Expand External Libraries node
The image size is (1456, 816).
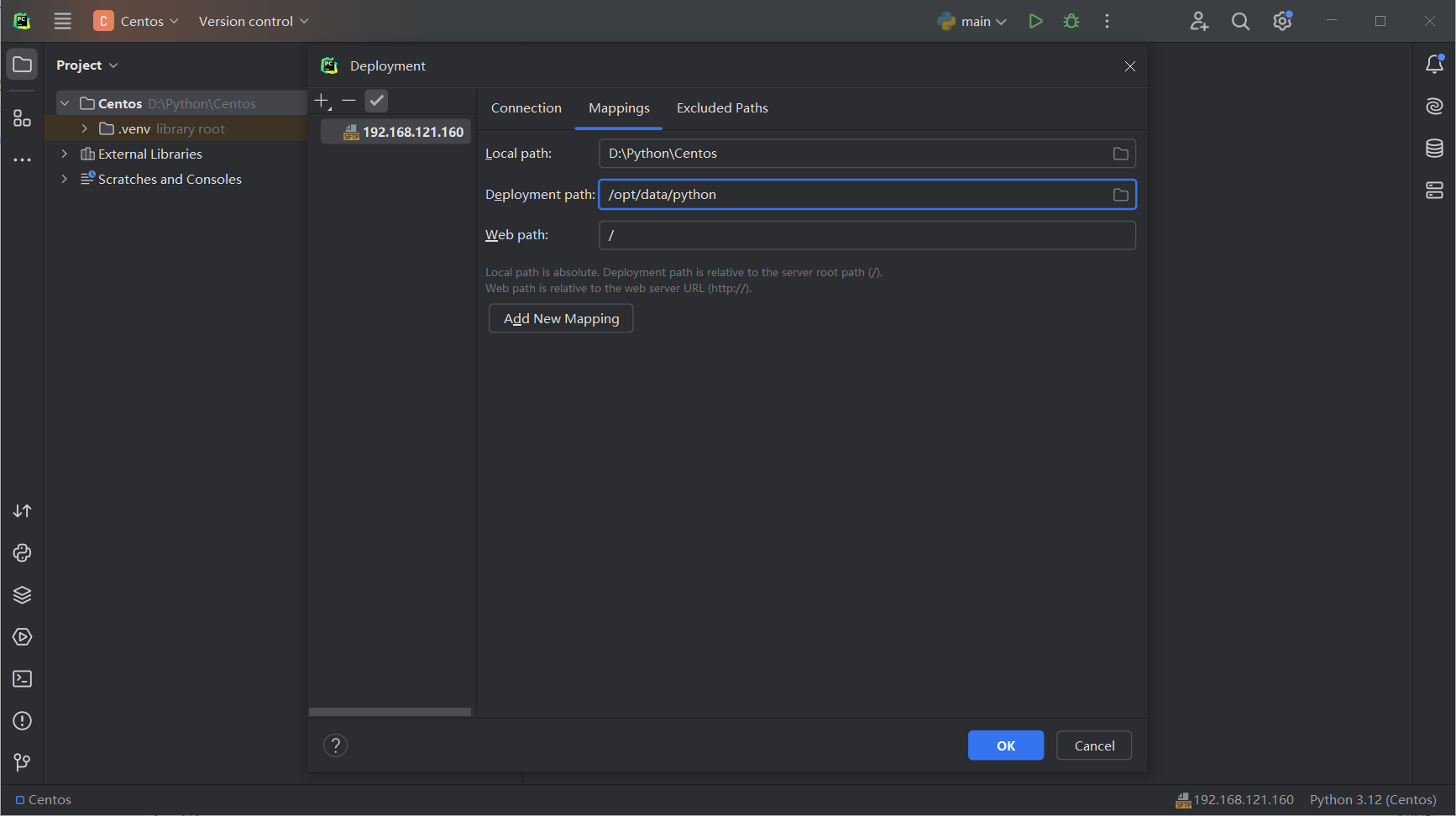point(64,154)
